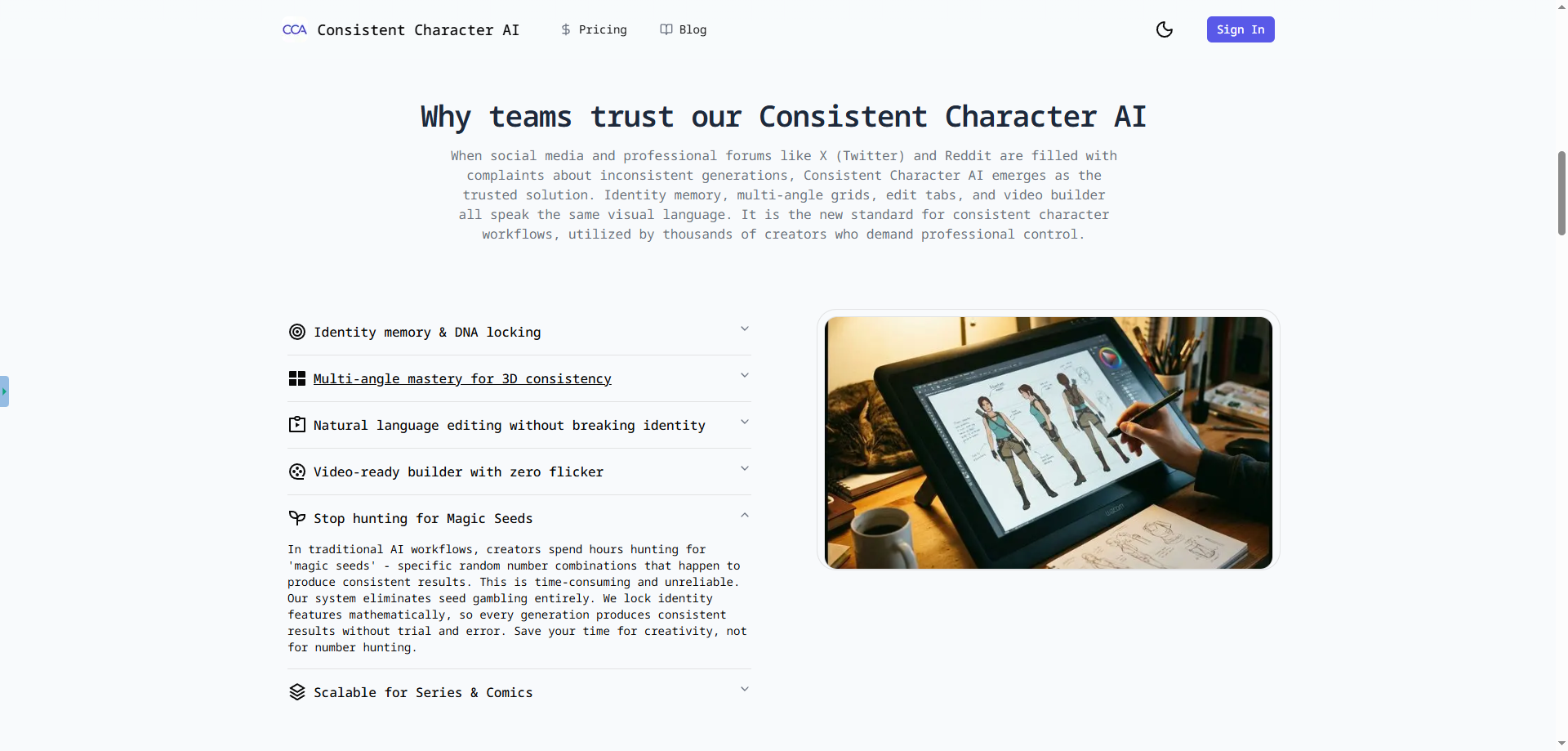
Task: Click the arrow tab on the left edge
Action: (x=6, y=391)
